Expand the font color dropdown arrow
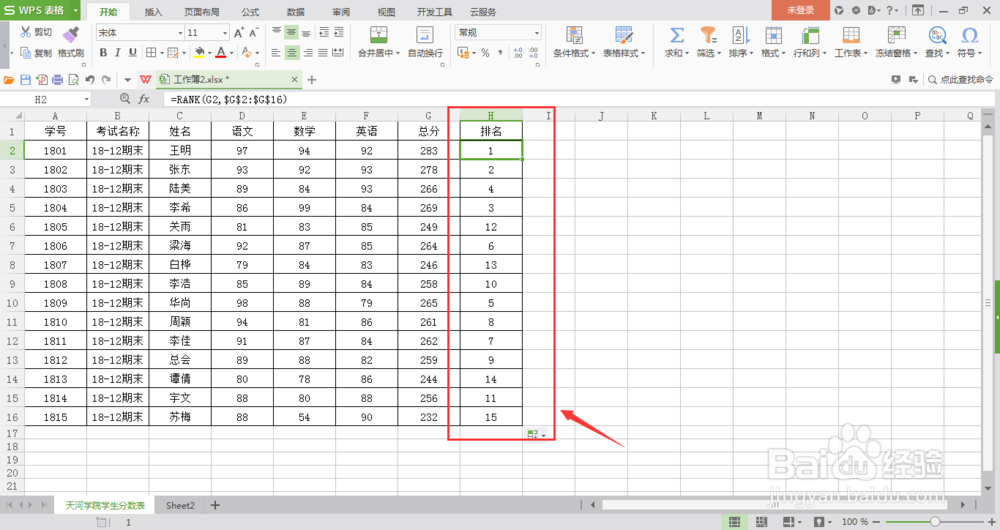 (x=231, y=53)
